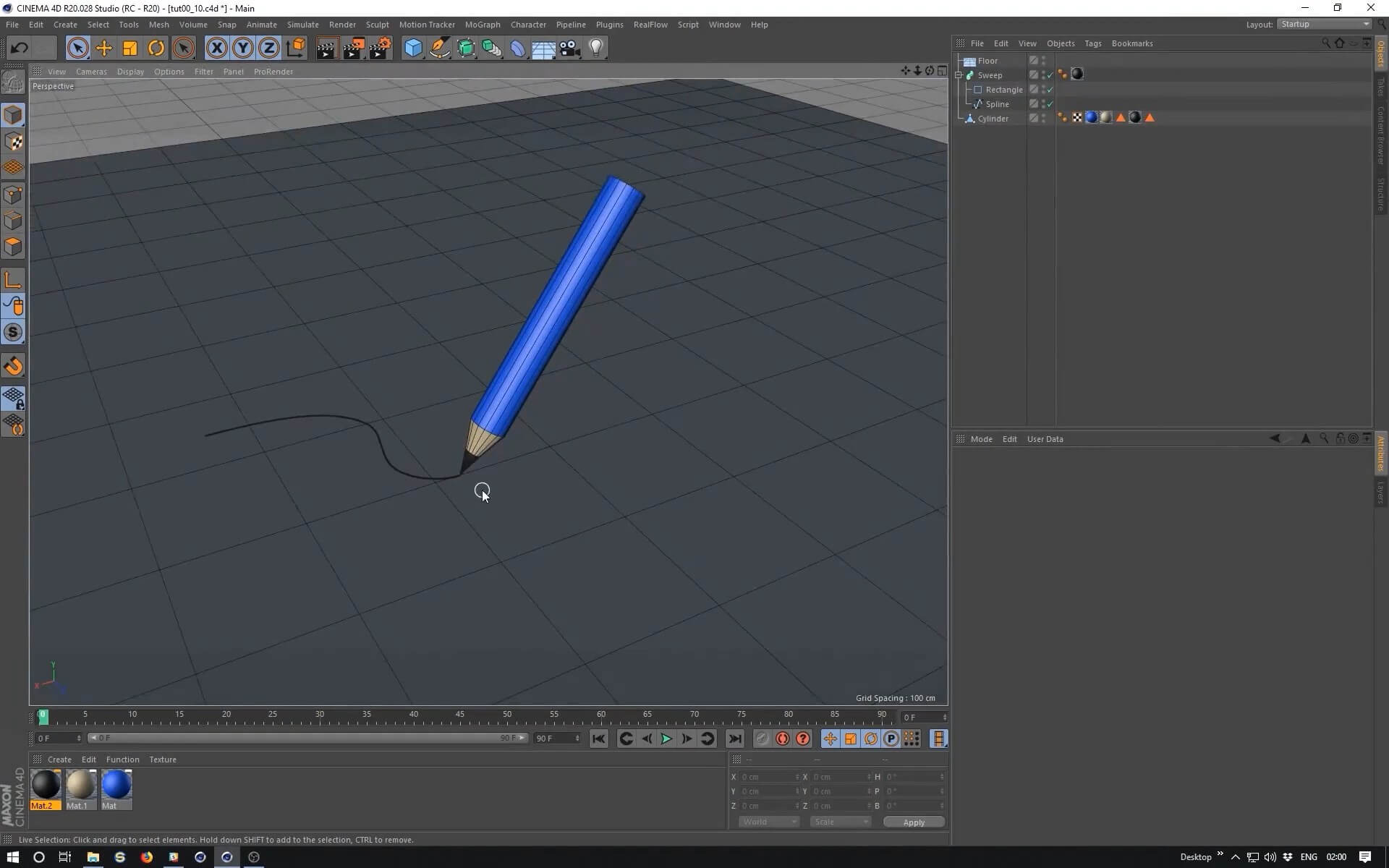Click the Apply button

pos(914,822)
